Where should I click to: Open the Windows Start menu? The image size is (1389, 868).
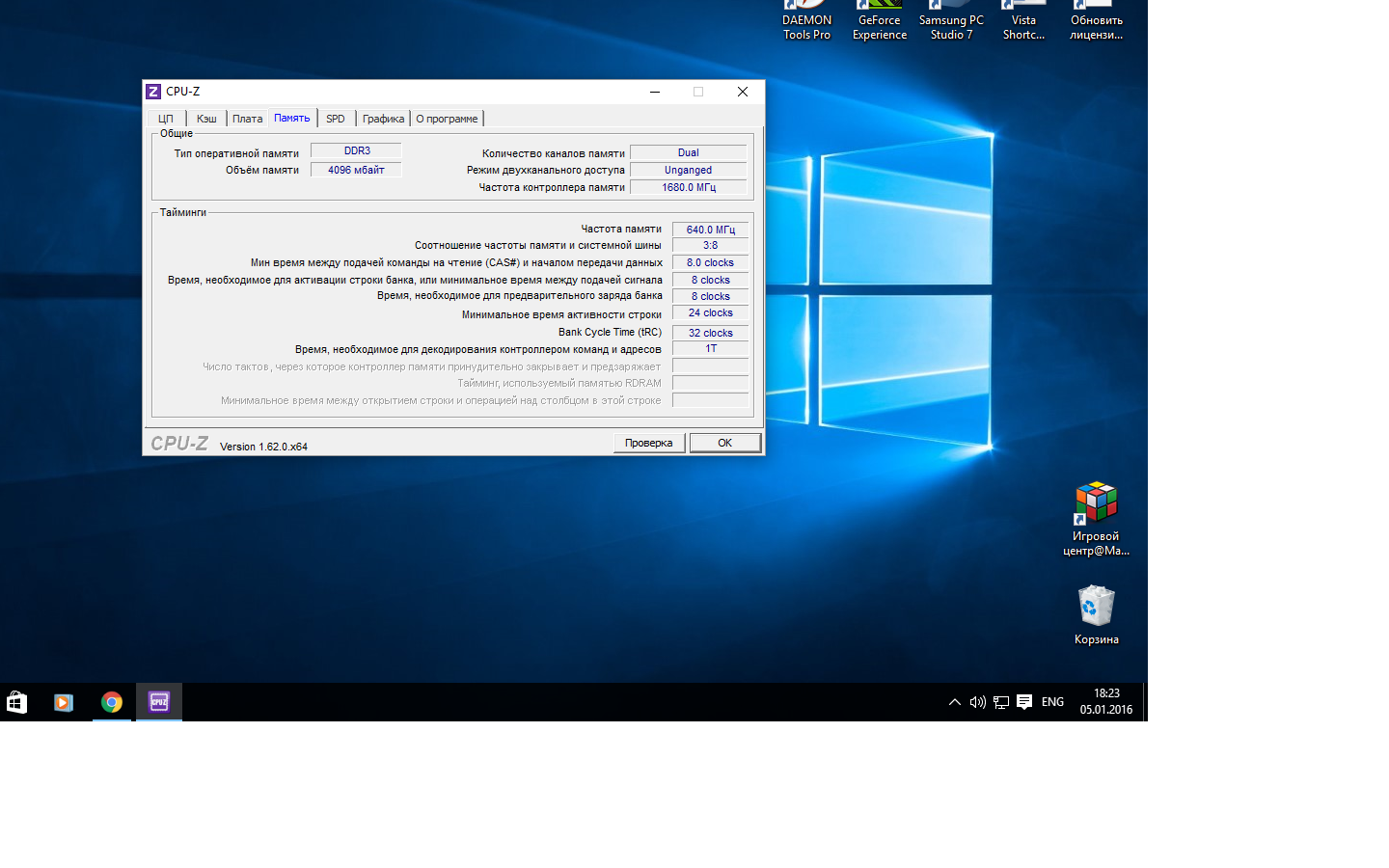click(16, 702)
